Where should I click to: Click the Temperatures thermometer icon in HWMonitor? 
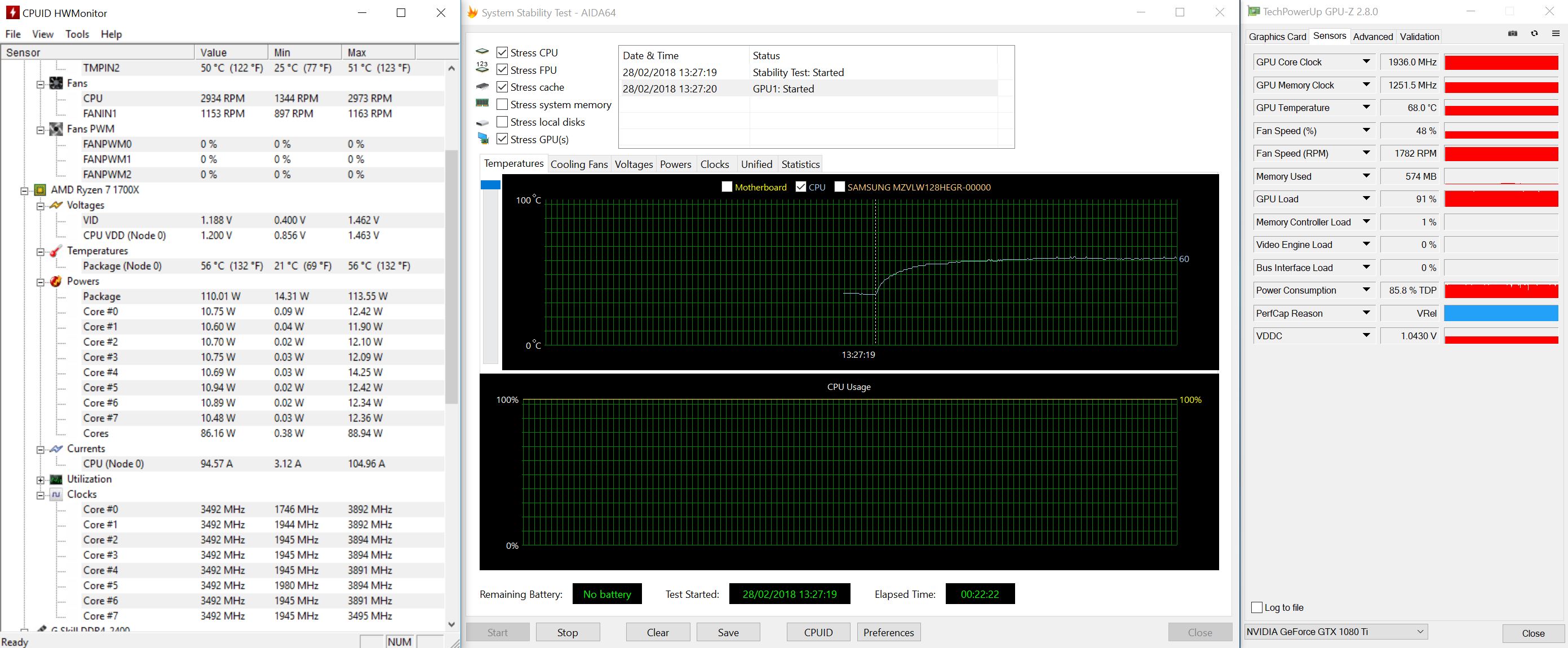point(56,251)
